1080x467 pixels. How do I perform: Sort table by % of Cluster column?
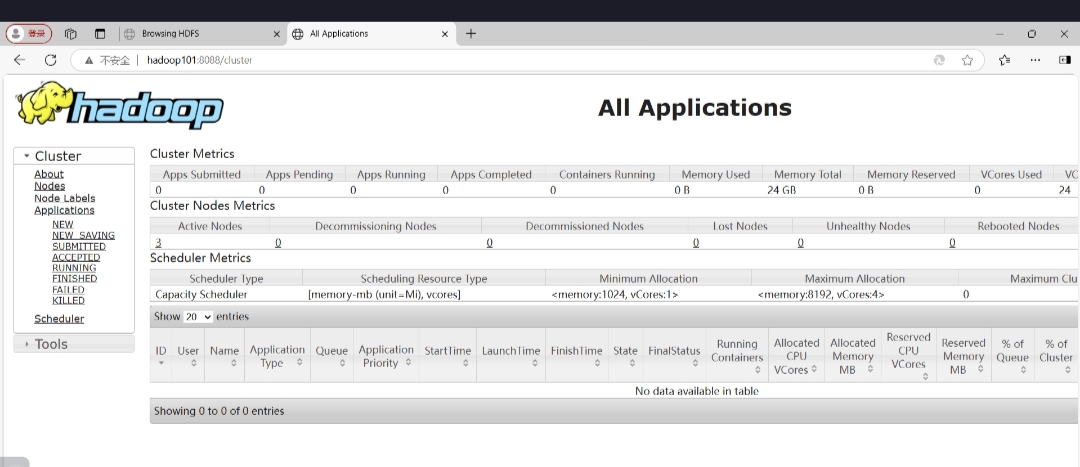tap(1056, 355)
